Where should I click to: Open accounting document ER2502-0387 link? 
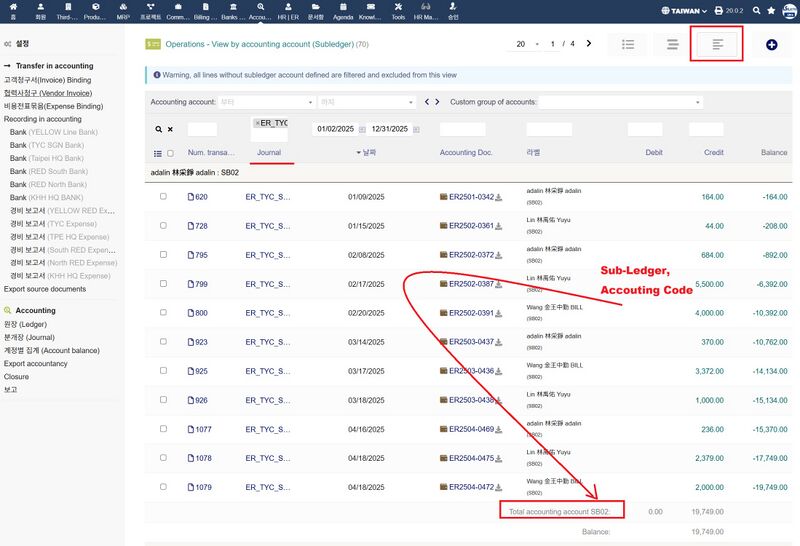point(471,284)
